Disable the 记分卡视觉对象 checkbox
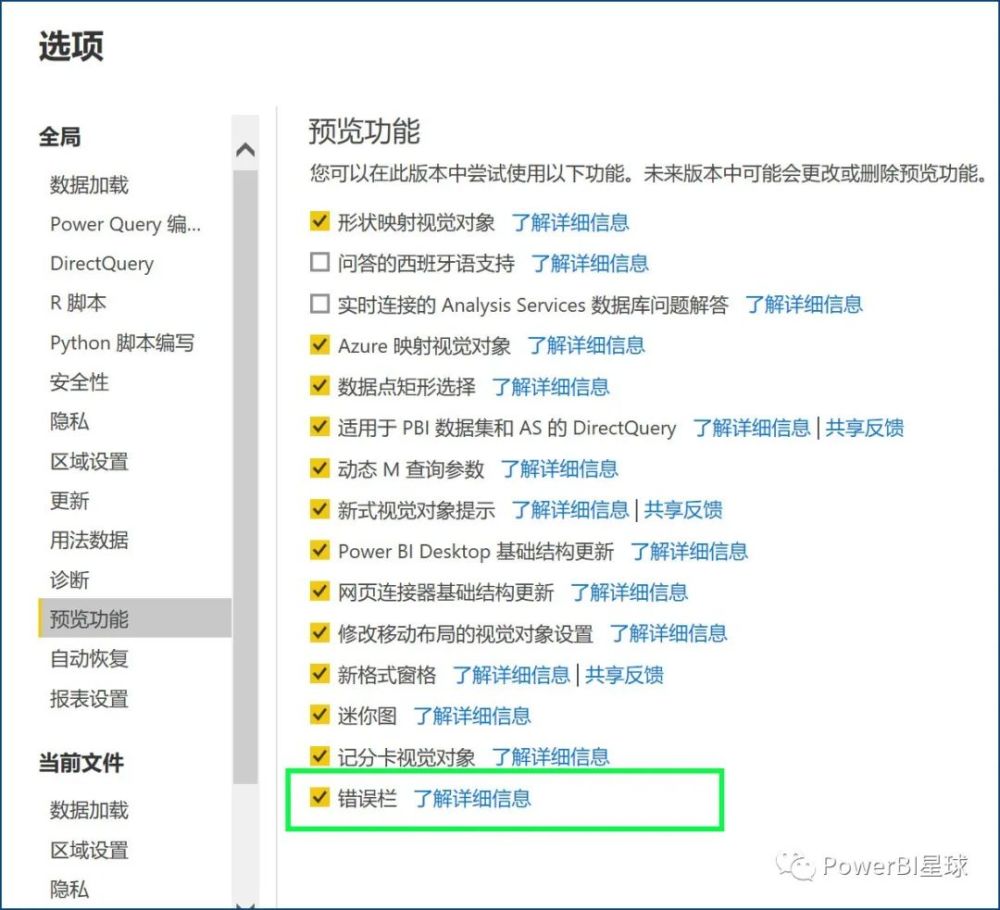The image size is (1000, 910). 320,756
